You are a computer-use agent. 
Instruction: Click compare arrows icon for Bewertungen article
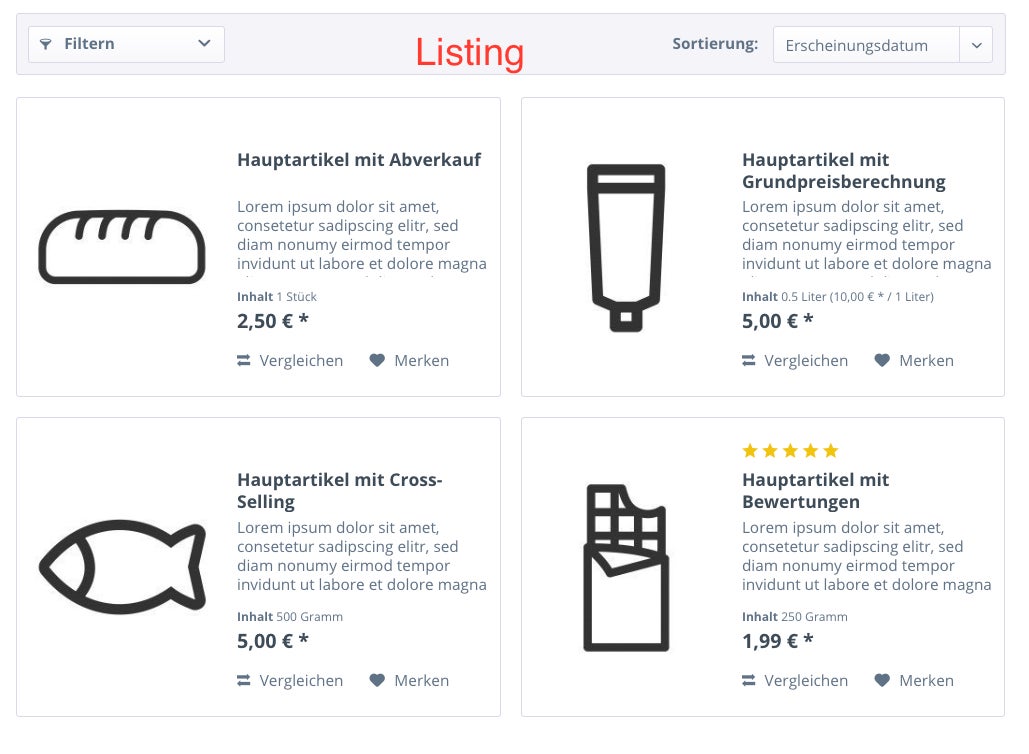[748, 681]
